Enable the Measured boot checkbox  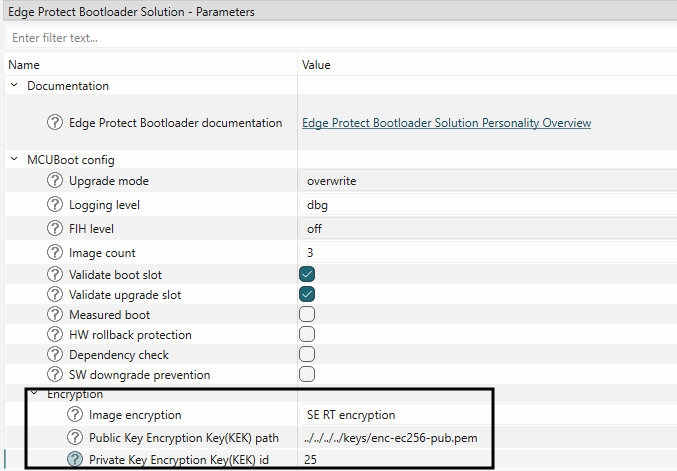308,314
